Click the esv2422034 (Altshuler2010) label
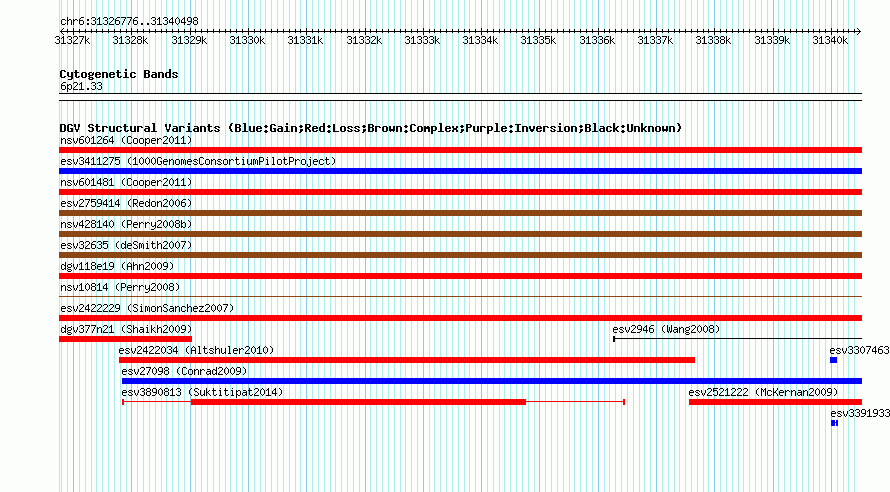 pyautogui.click(x=196, y=350)
